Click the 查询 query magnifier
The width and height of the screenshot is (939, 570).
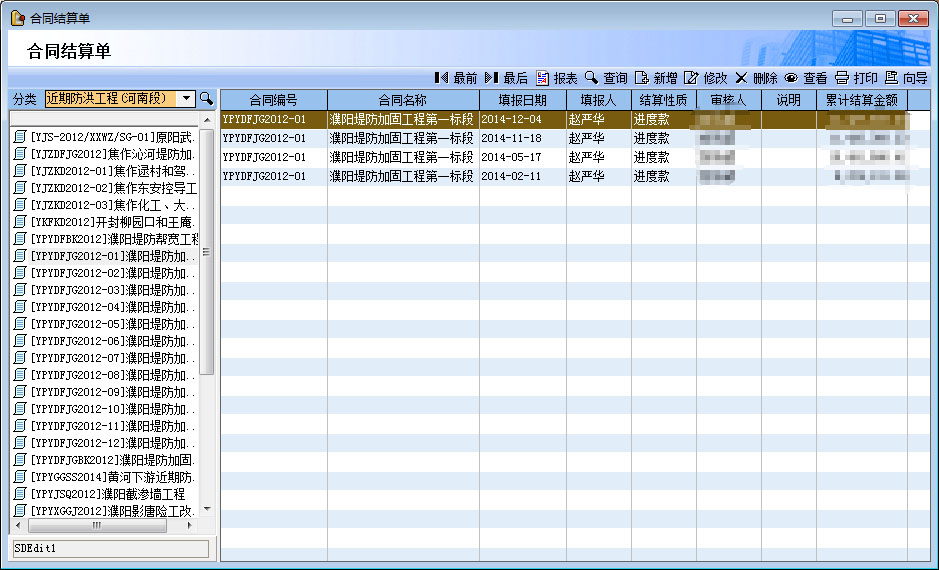click(x=606, y=78)
